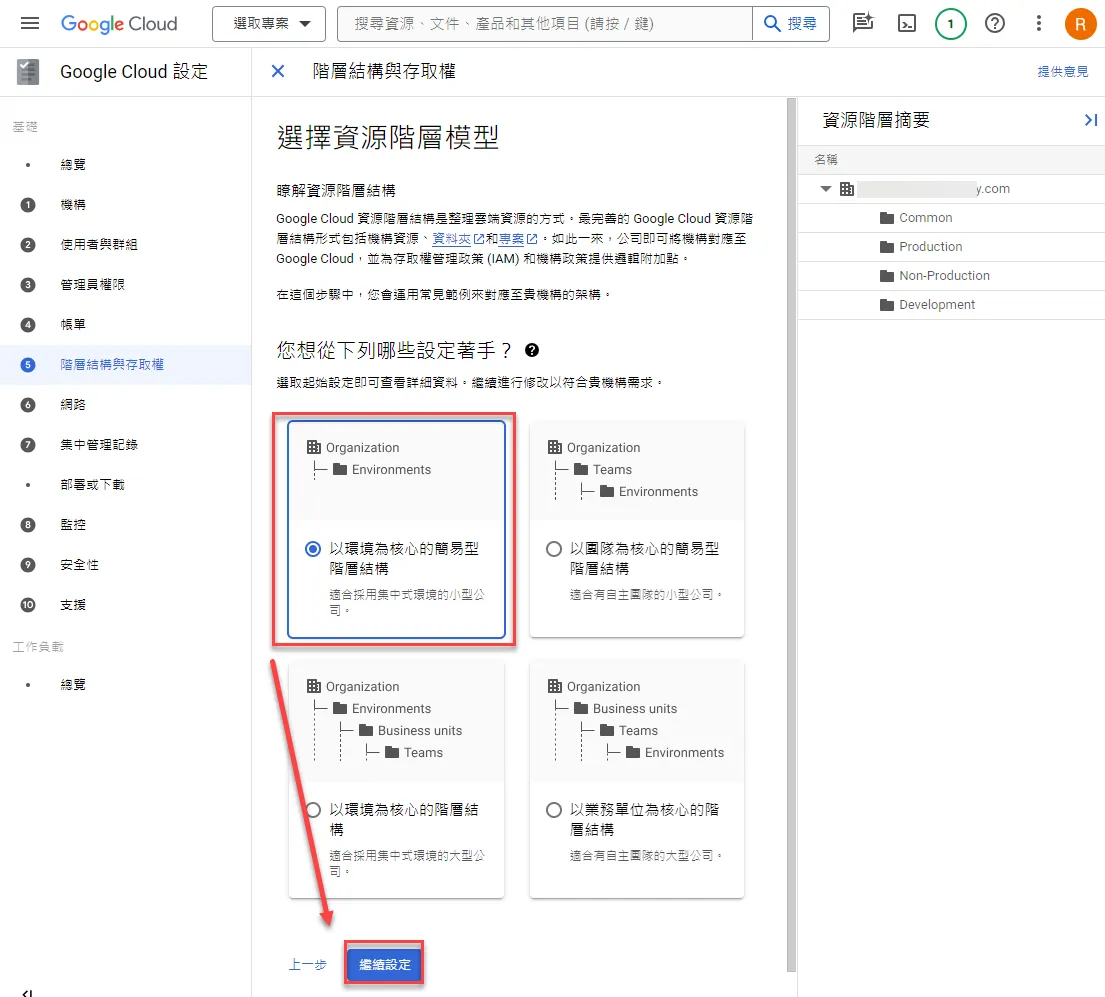Screen dimensions: 1105x997
Task: Go to step 3 管理員權限
Action: coord(125,285)
